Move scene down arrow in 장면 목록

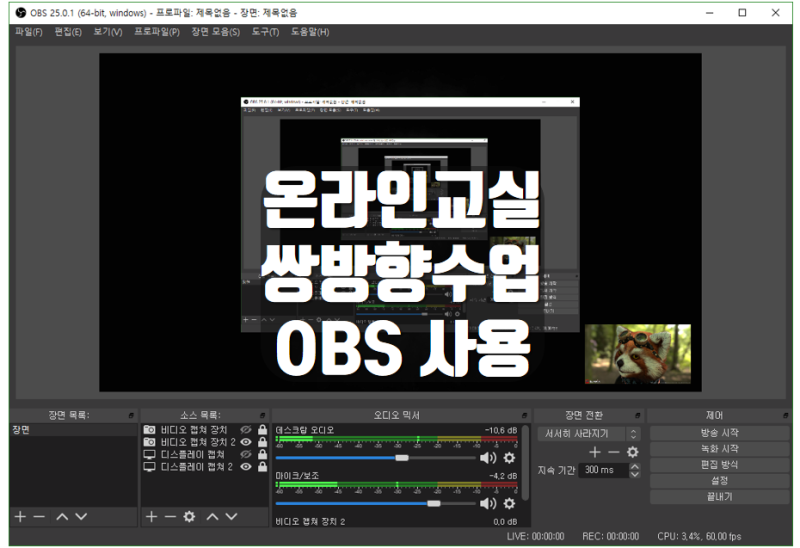pyautogui.click(x=81, y=517)
